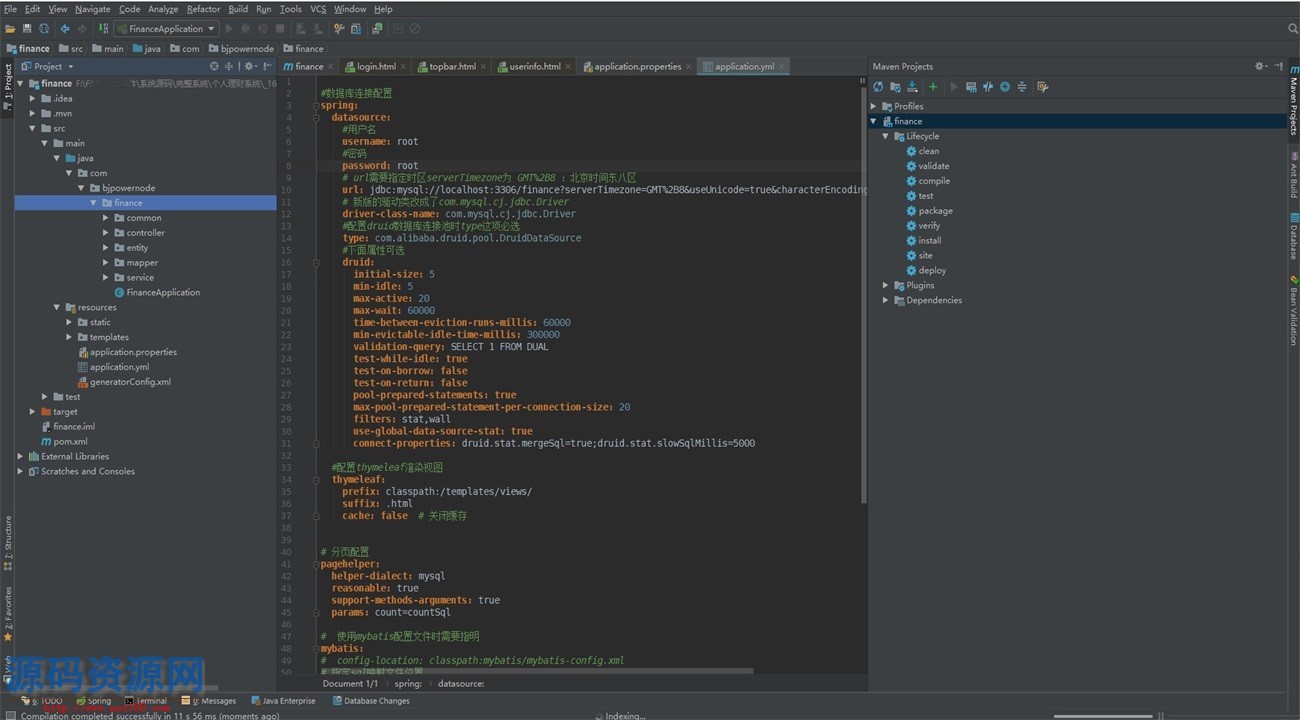The height and width of the screenshot is (720, 1300).
Task: Open the Analyze menu
Action: pos(163,9)
